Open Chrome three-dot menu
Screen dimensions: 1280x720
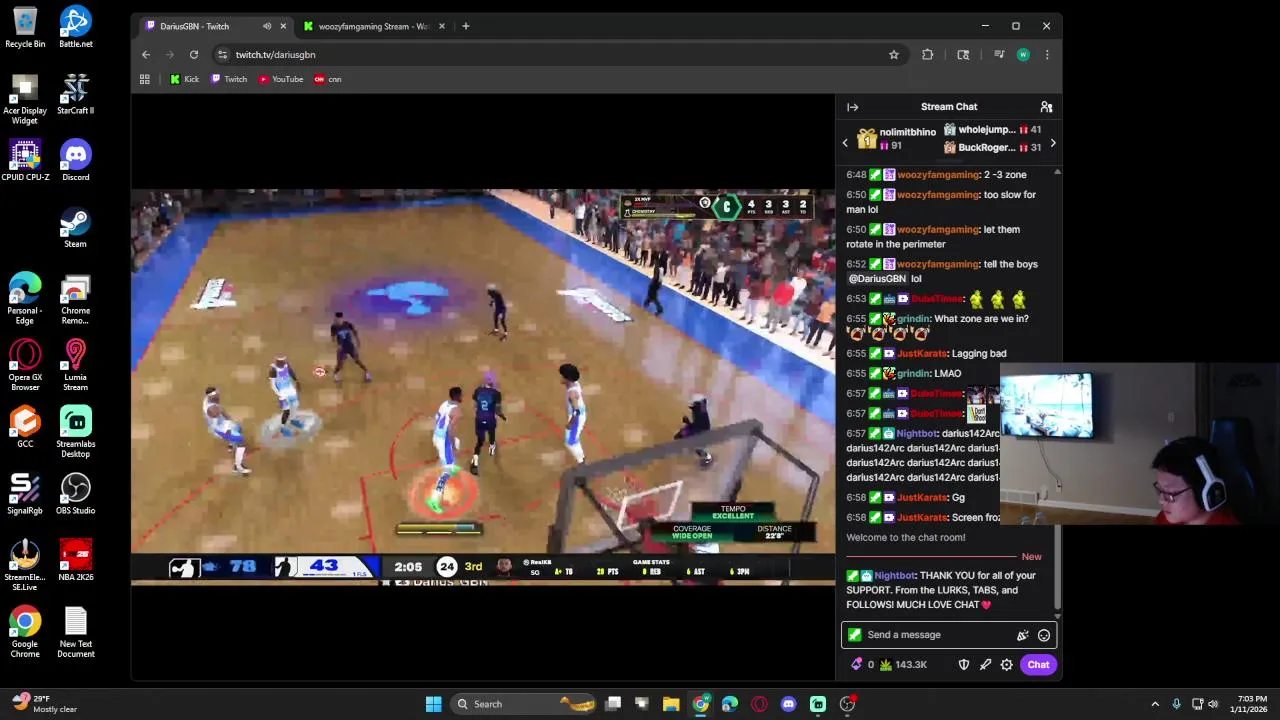[x=1047, y=55]
